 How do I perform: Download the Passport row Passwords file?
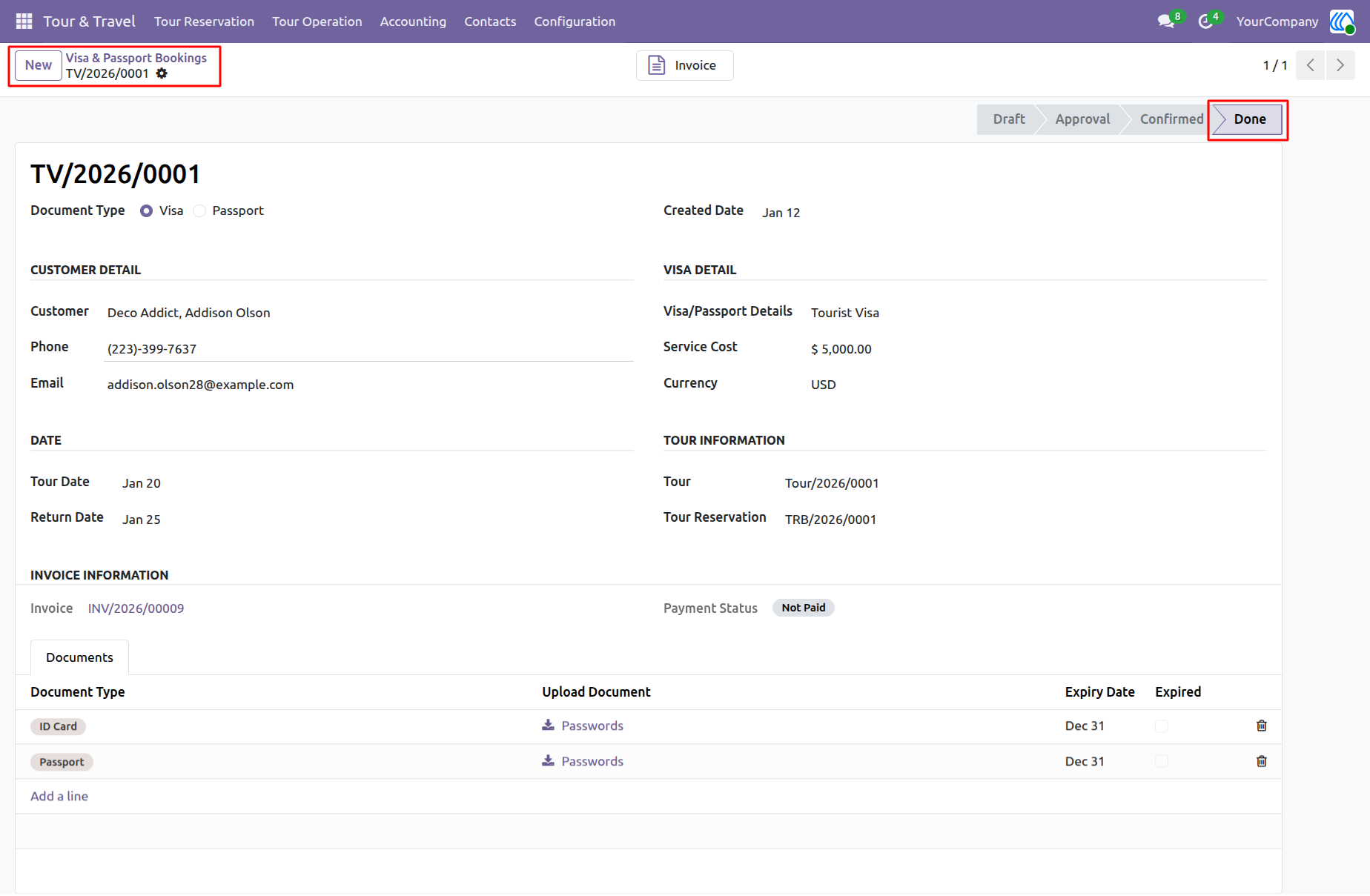coord(583,761)
